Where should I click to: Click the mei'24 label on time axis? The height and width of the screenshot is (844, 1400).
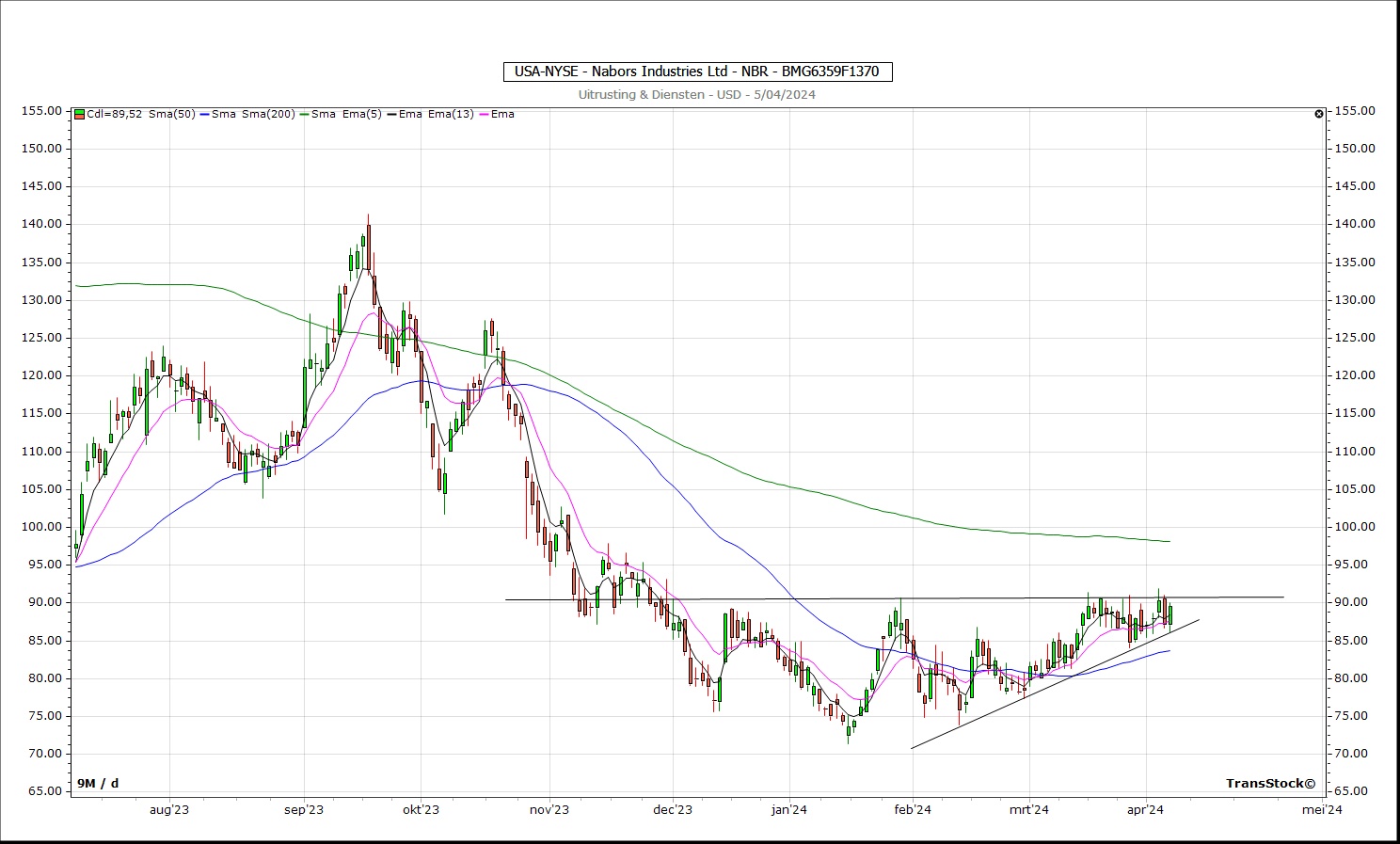point(1322,809)
